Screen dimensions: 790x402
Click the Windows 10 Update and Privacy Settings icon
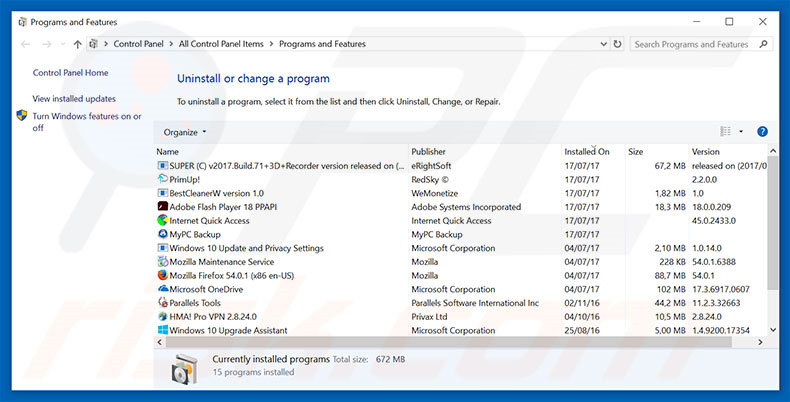162,248
